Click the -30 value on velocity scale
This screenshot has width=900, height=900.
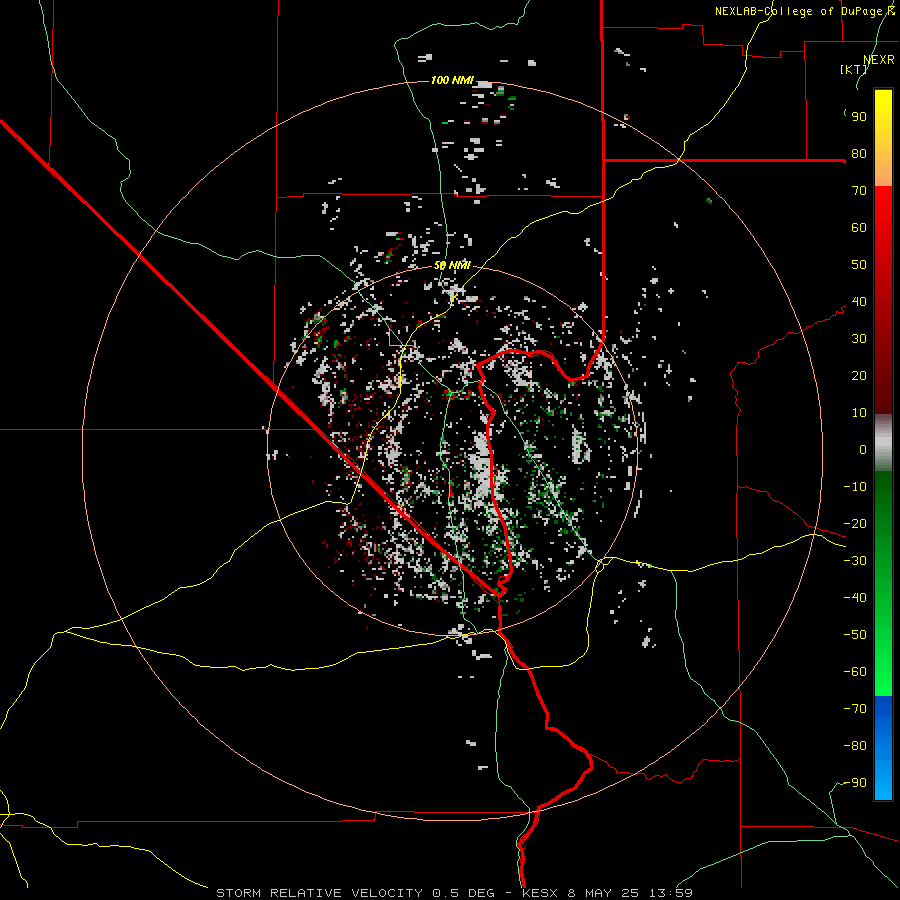click(x=855, y=561)
